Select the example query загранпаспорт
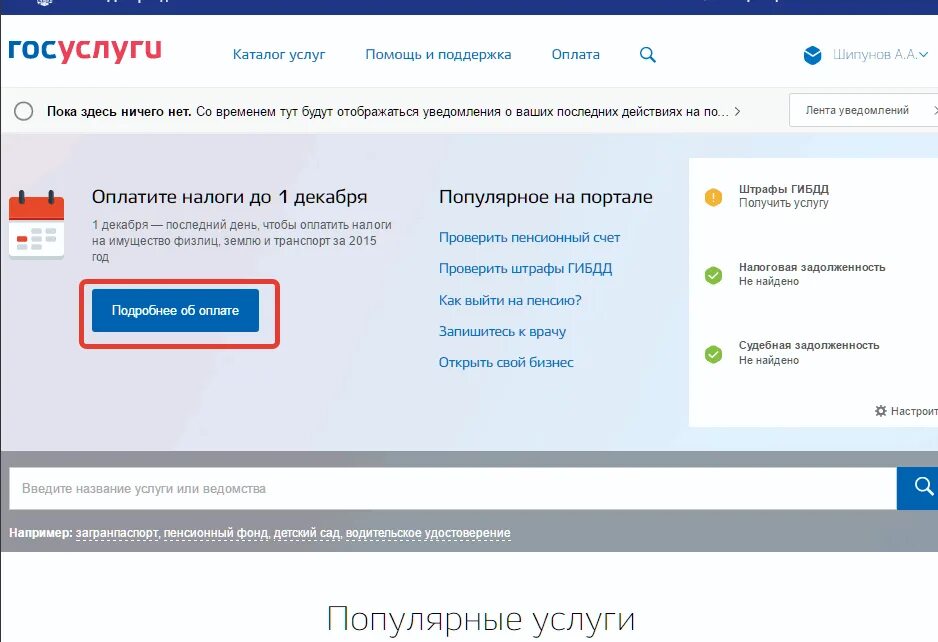Viewport: 938px width, 642px height. pyautogui.click(x=117, y=533)
